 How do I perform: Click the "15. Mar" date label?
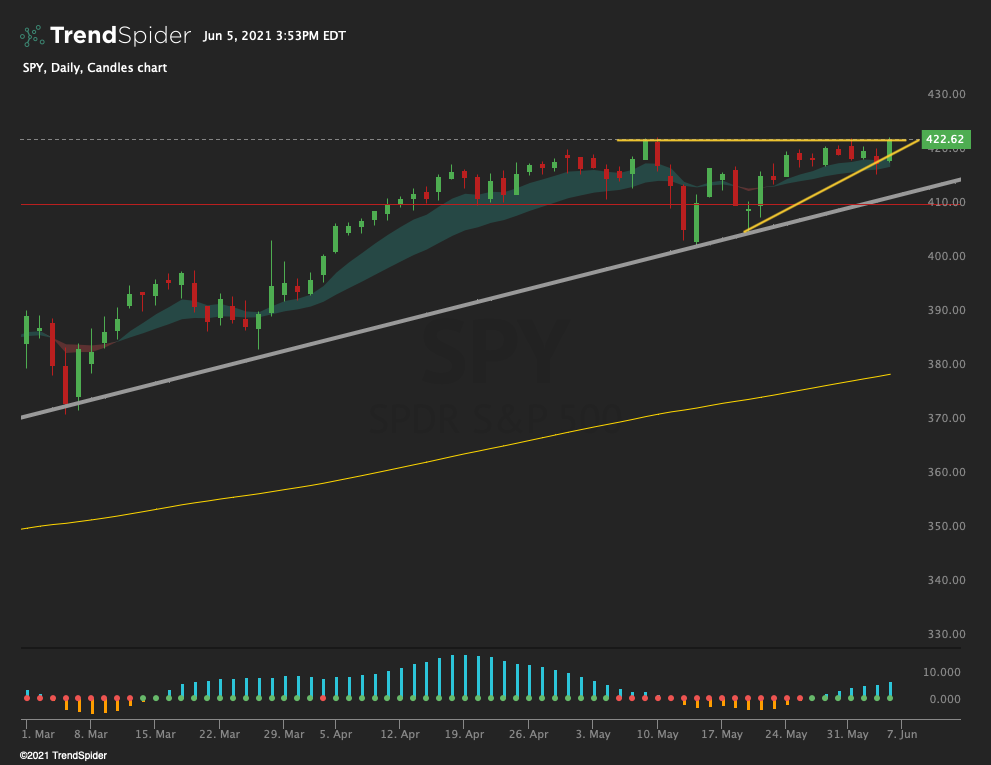(155, 734)
